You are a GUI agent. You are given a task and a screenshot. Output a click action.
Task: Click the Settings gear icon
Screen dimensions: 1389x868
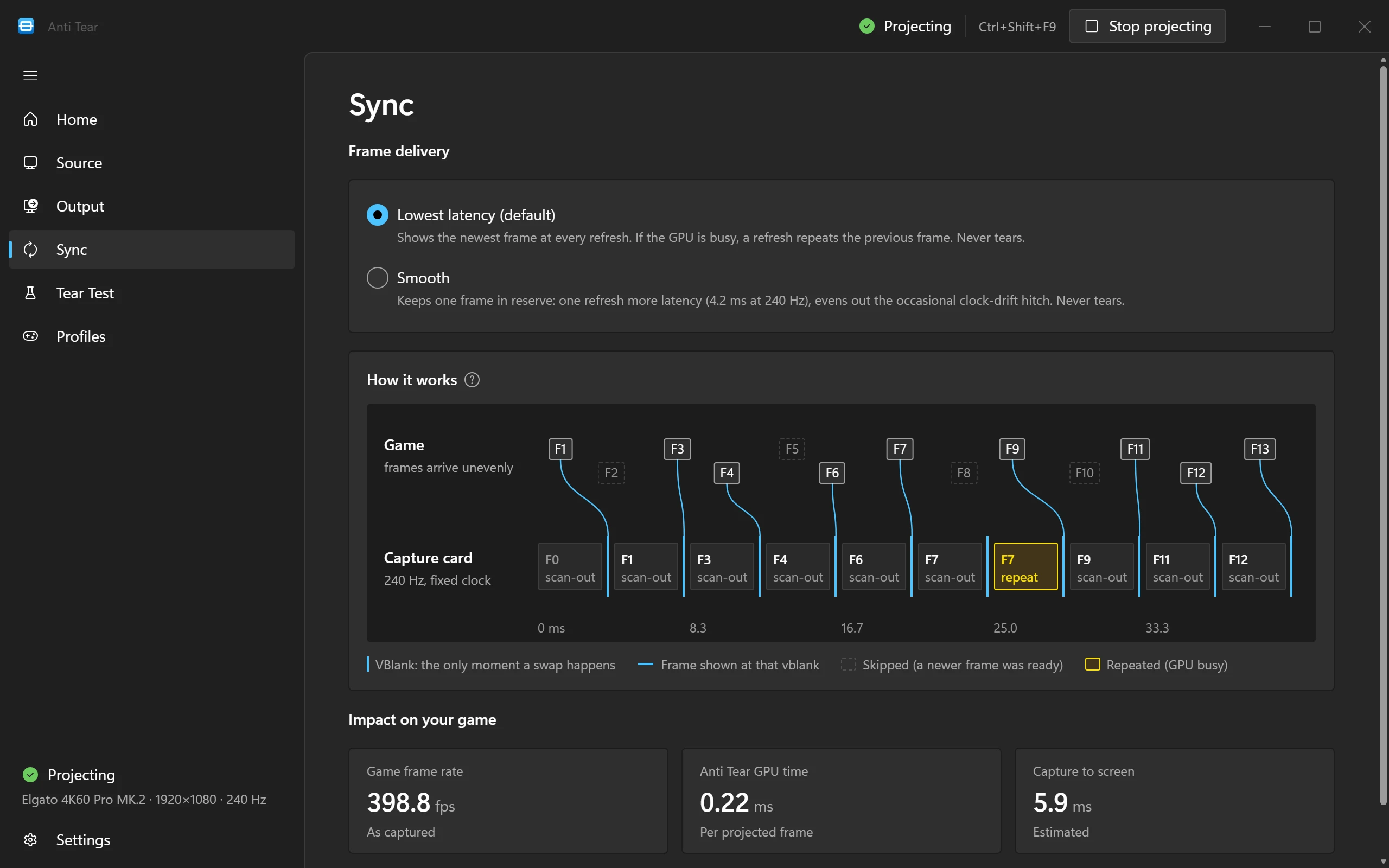tap(30, 839)
